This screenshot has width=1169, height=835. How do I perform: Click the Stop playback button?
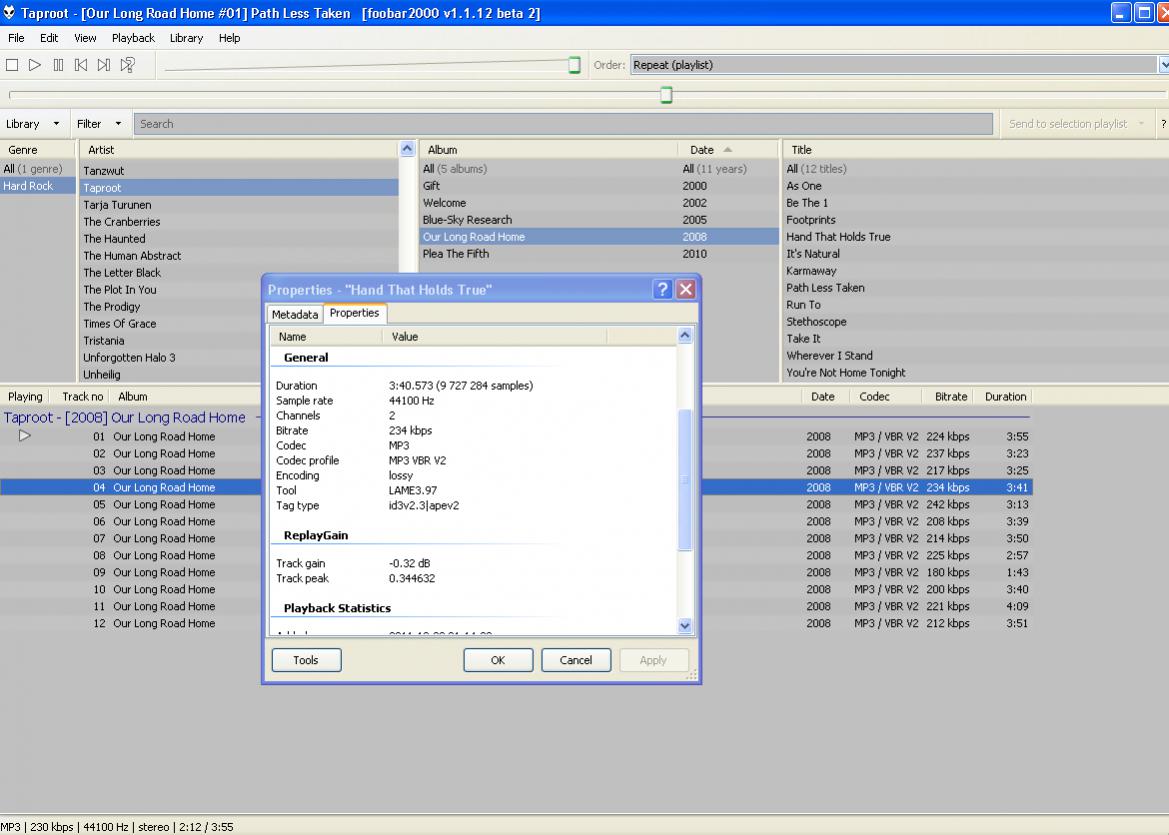(x=12, y=65)
